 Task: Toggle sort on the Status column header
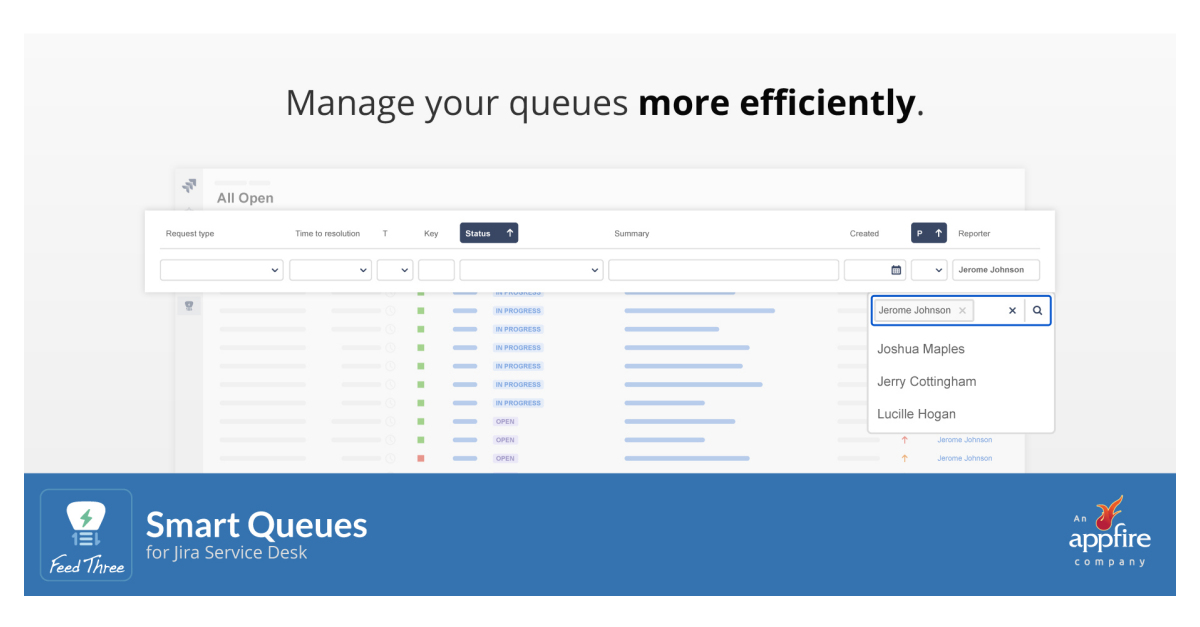pos(489,233)
